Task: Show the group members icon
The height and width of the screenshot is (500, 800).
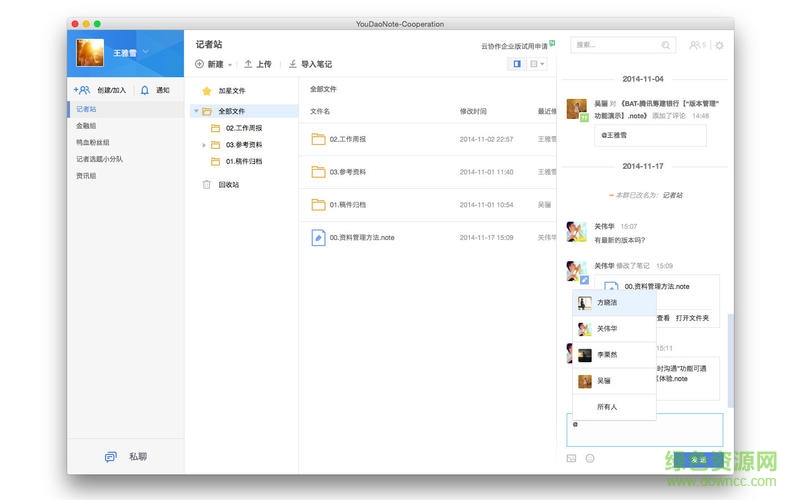Action: click(696, 45)
